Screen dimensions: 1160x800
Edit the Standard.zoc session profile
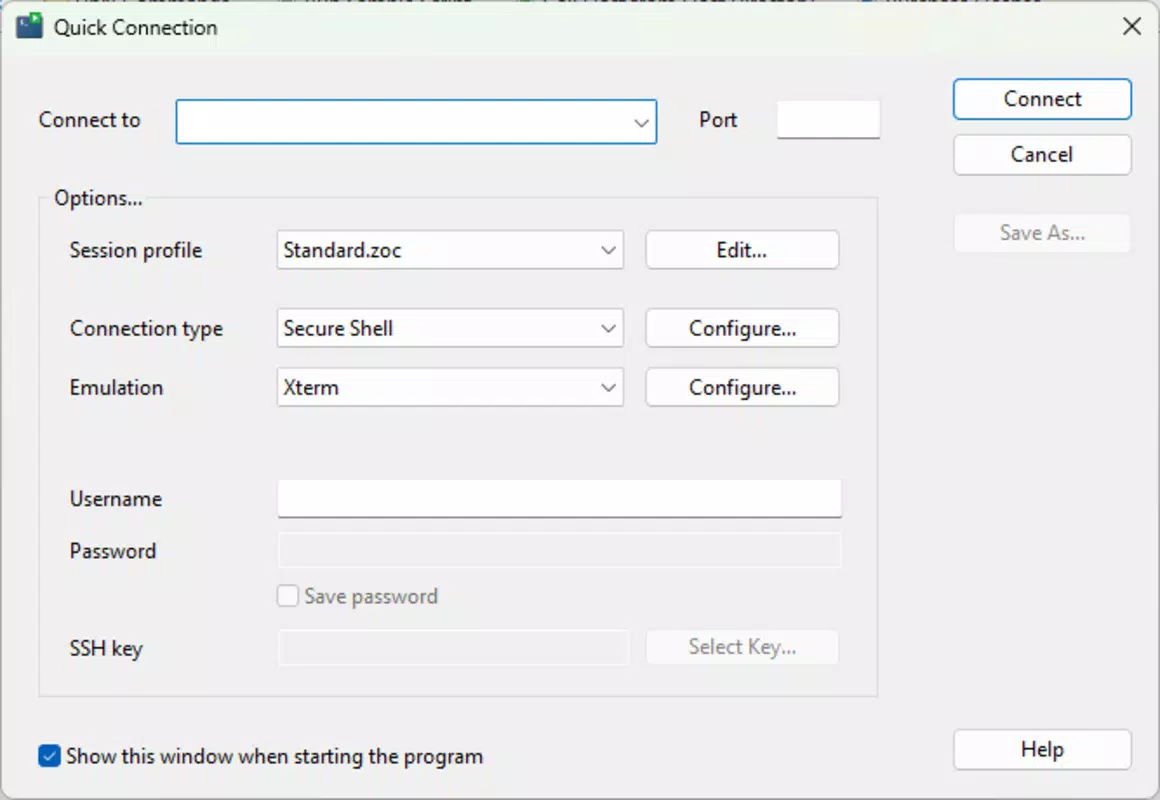pos(742,250)
